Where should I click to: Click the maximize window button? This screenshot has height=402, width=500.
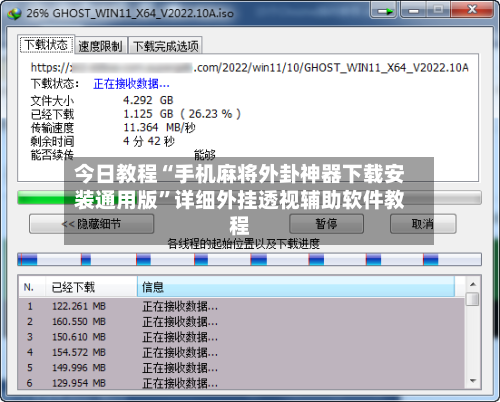click(x=438, y=10)
